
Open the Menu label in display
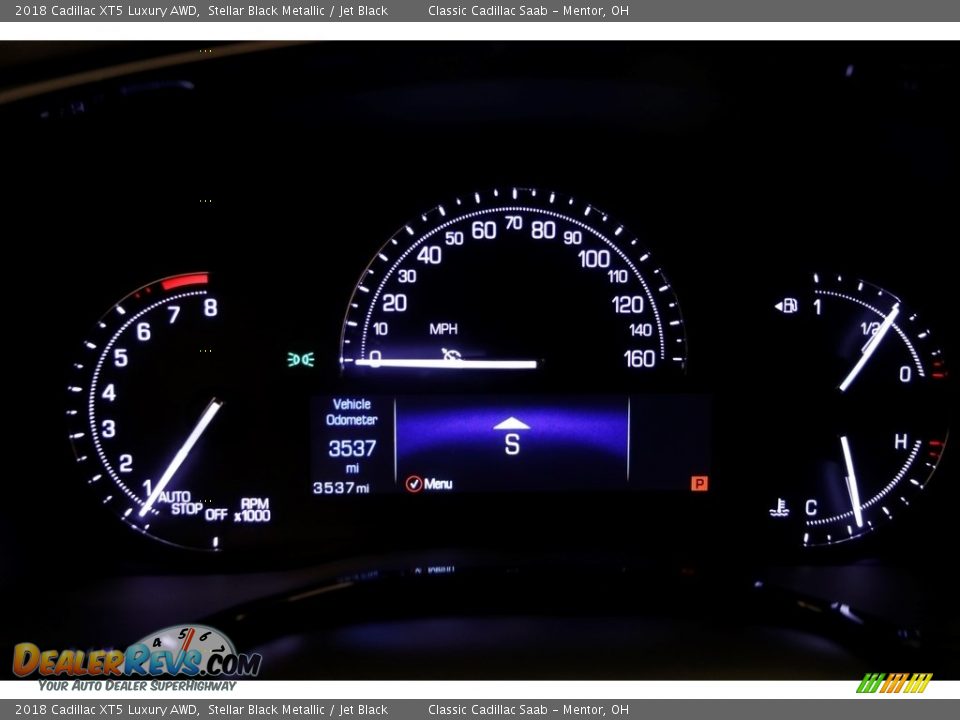(438, 484)
